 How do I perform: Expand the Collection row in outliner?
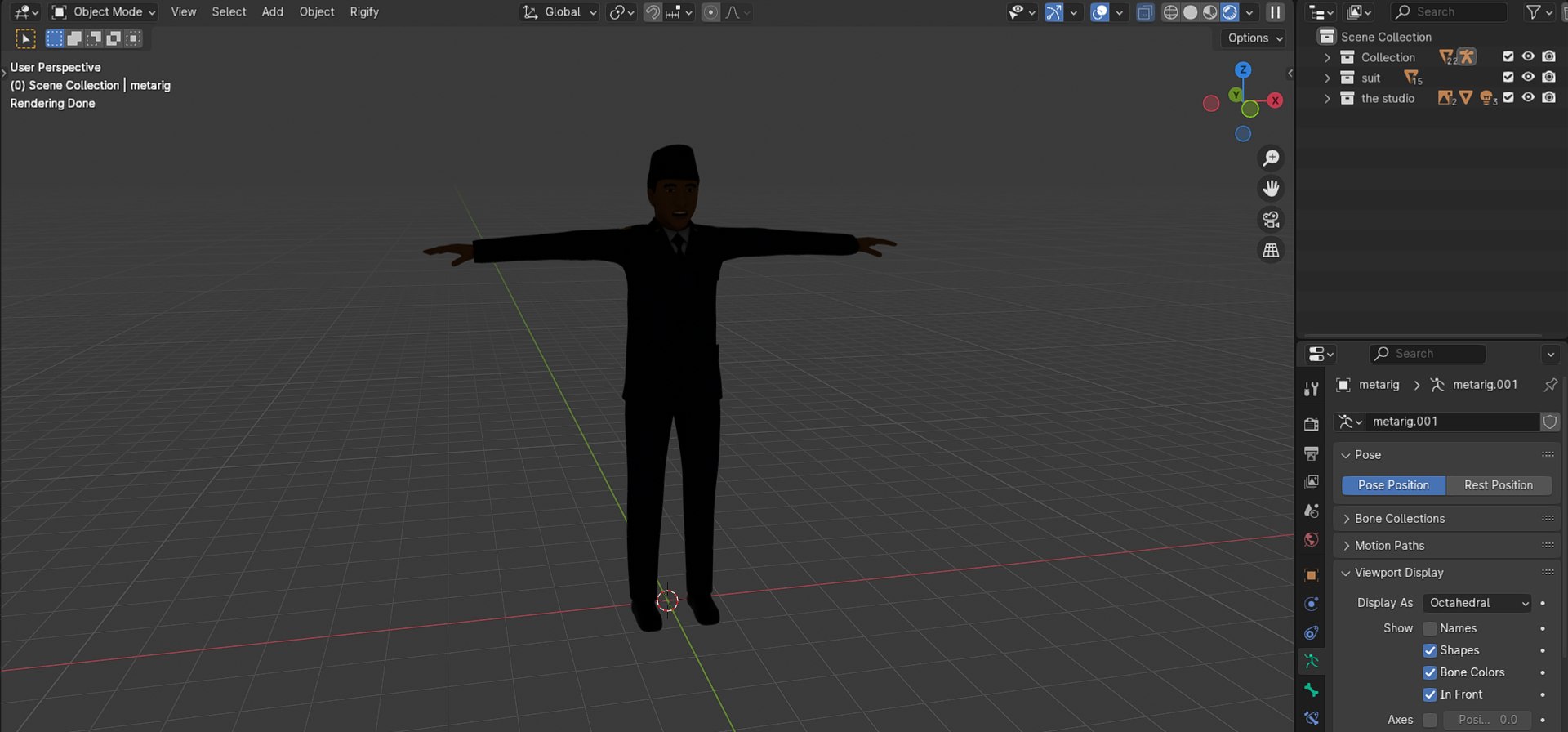[1327, 57]
